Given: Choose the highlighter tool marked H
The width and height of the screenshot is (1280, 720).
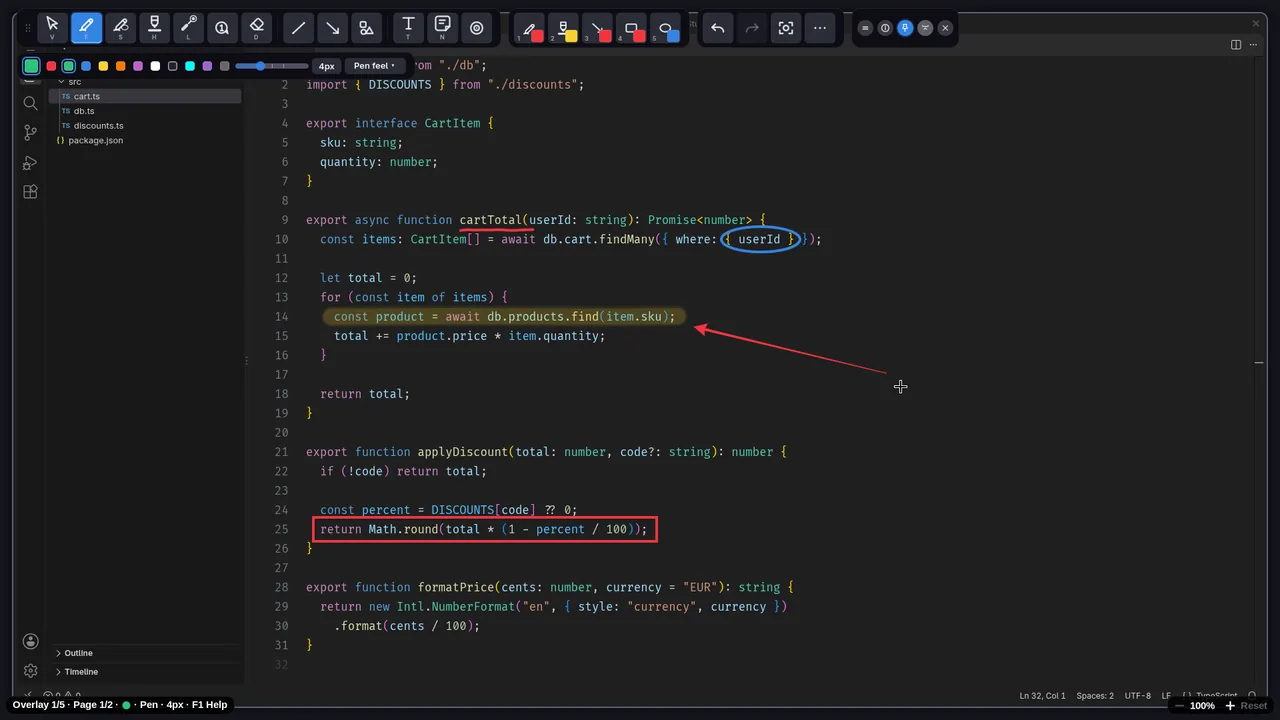Looking at the screenshot, I should click(154, 28).
